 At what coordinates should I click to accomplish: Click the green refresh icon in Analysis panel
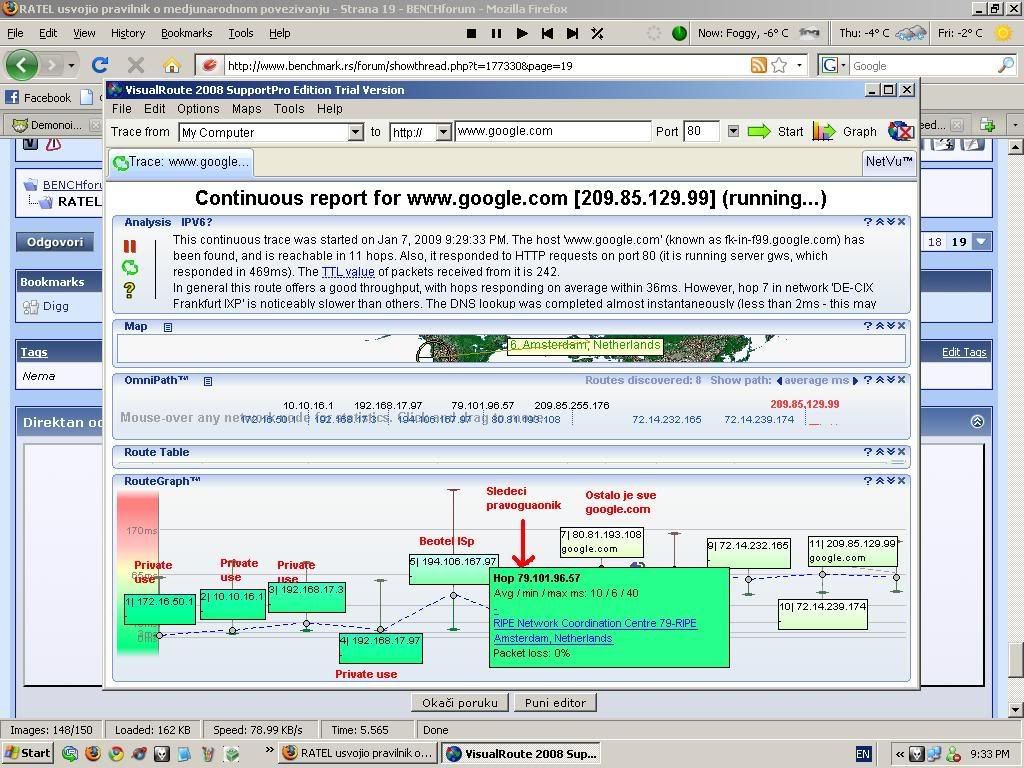click(130, 267)
